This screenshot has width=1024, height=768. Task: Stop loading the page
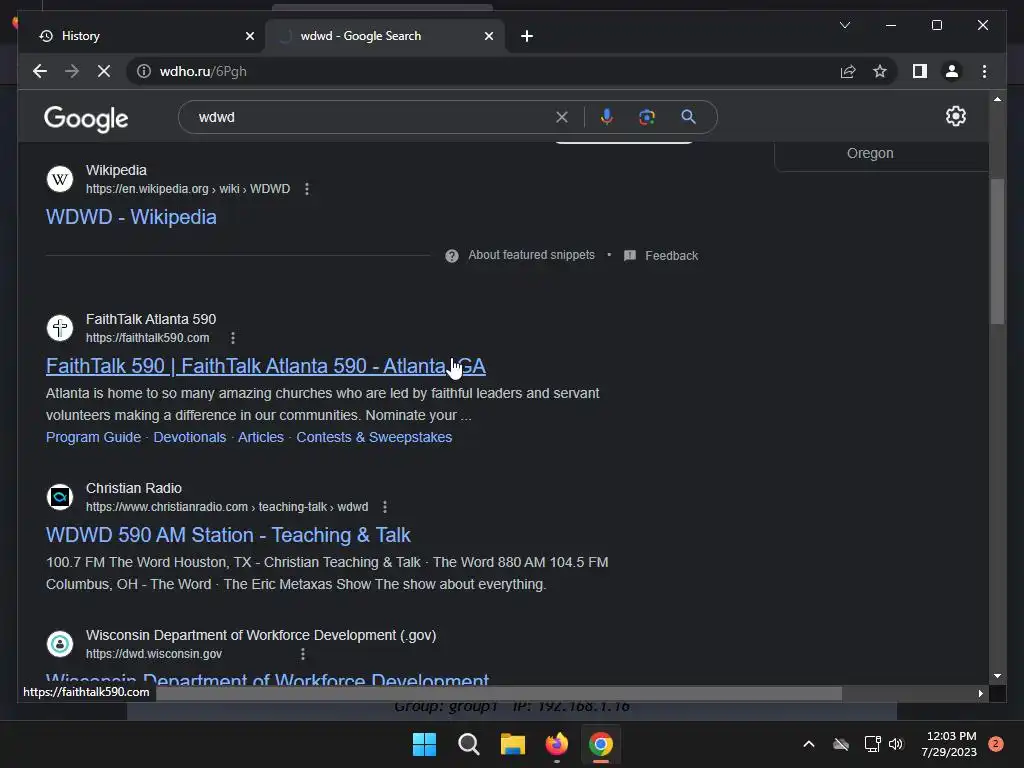(104, 71)
